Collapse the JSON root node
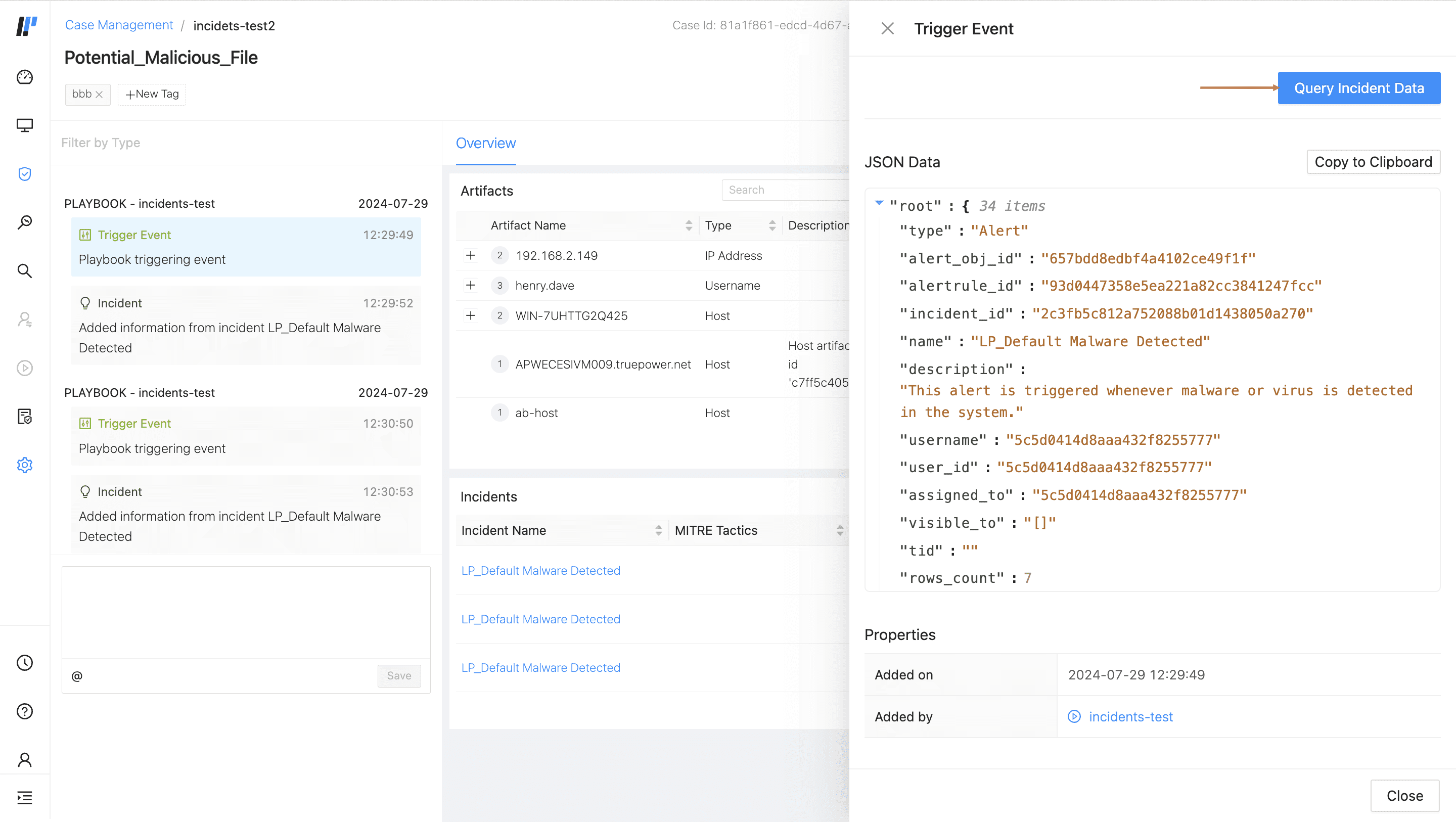Image resolution: width=1456 pixels, height=822 pixels. click(x=879, y=203)
